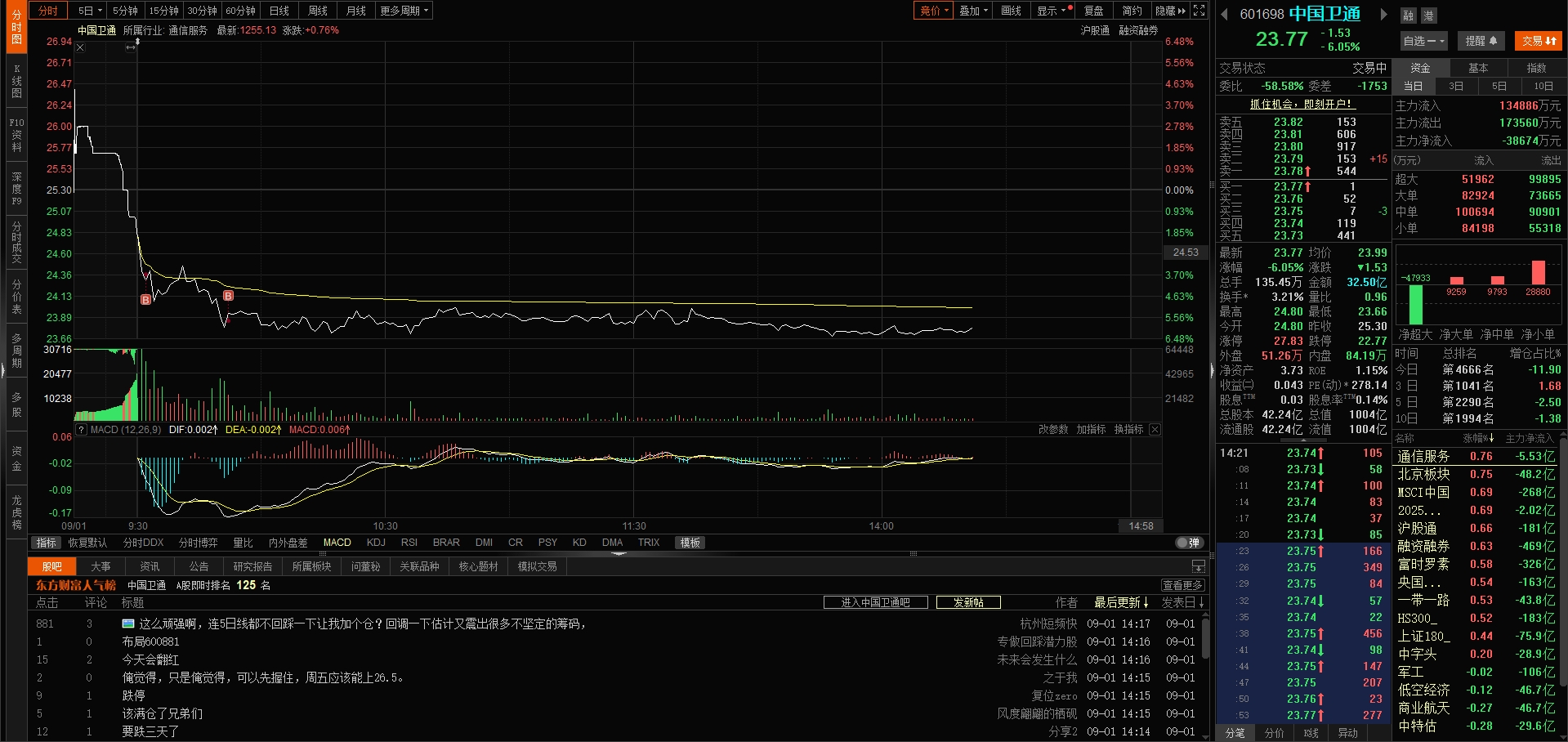Click 改参数 to edit MACD parameters
The image size is (1568, 742).
click(1053, 430)
